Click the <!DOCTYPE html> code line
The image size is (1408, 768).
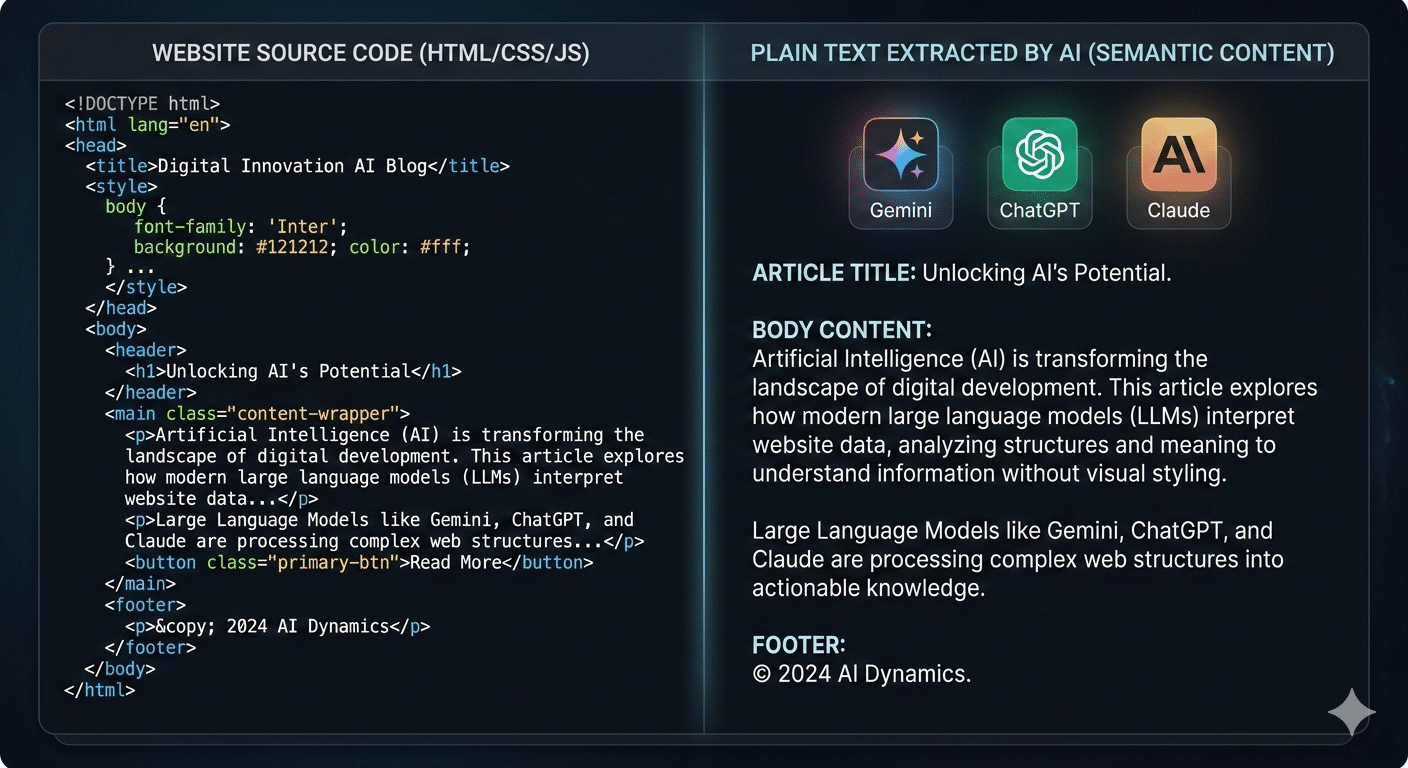[143, 103]
